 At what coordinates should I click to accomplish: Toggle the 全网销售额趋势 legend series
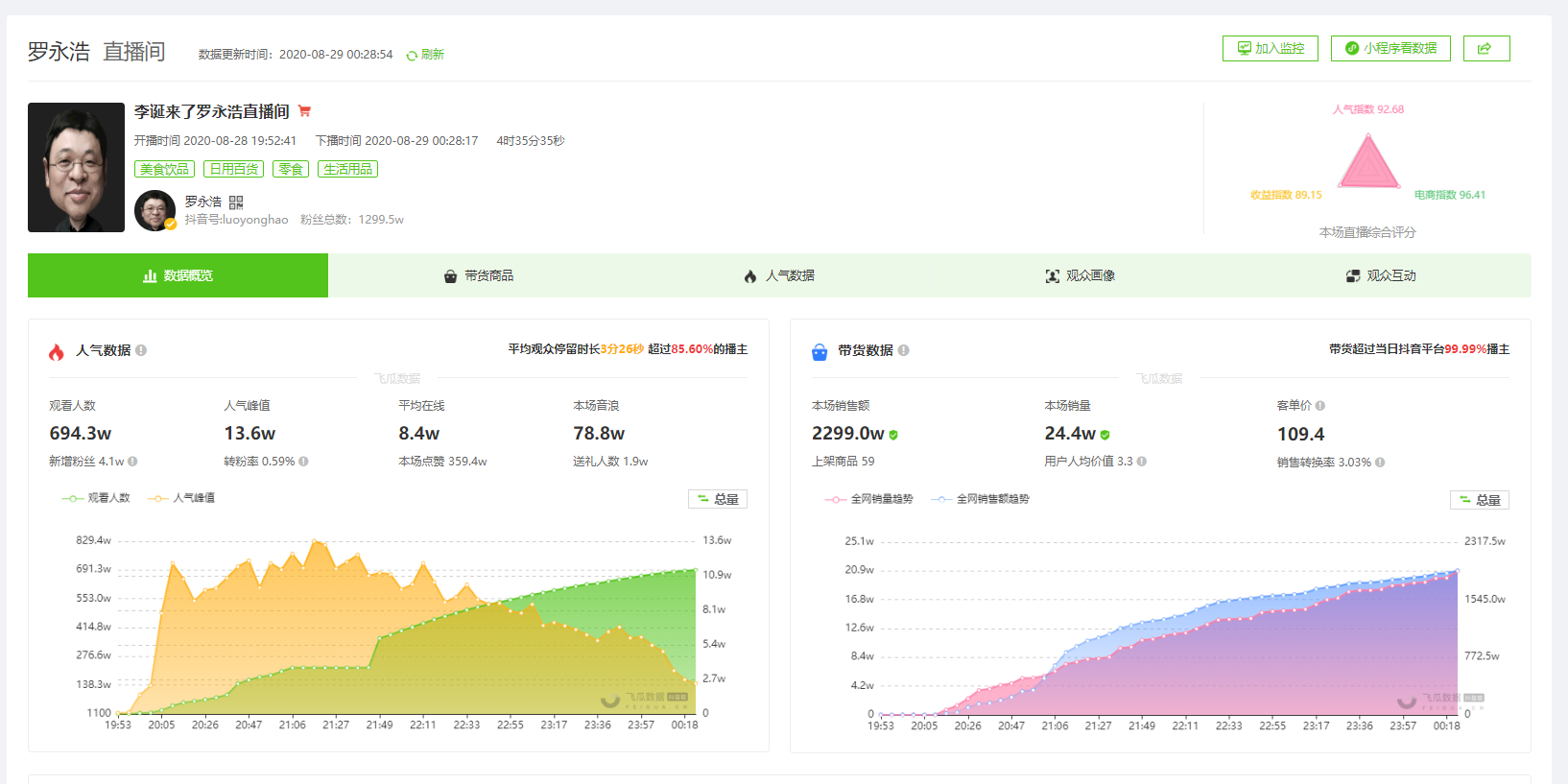tap(981, 499)
